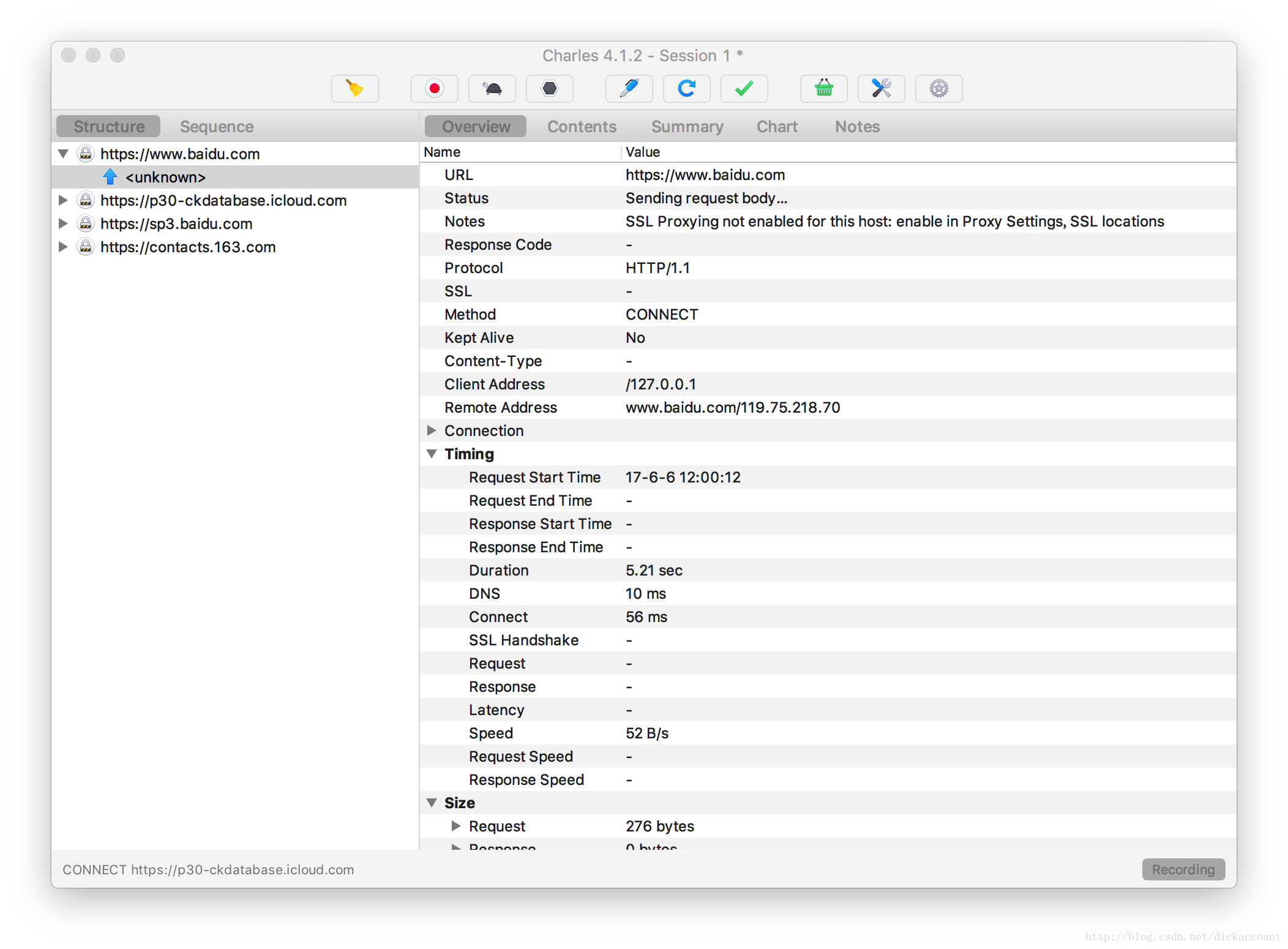Image resolution: width=1288 pixels, height=949 pixels.
Task: Toggle turtle Throttling icon
Action: point(492,89)
